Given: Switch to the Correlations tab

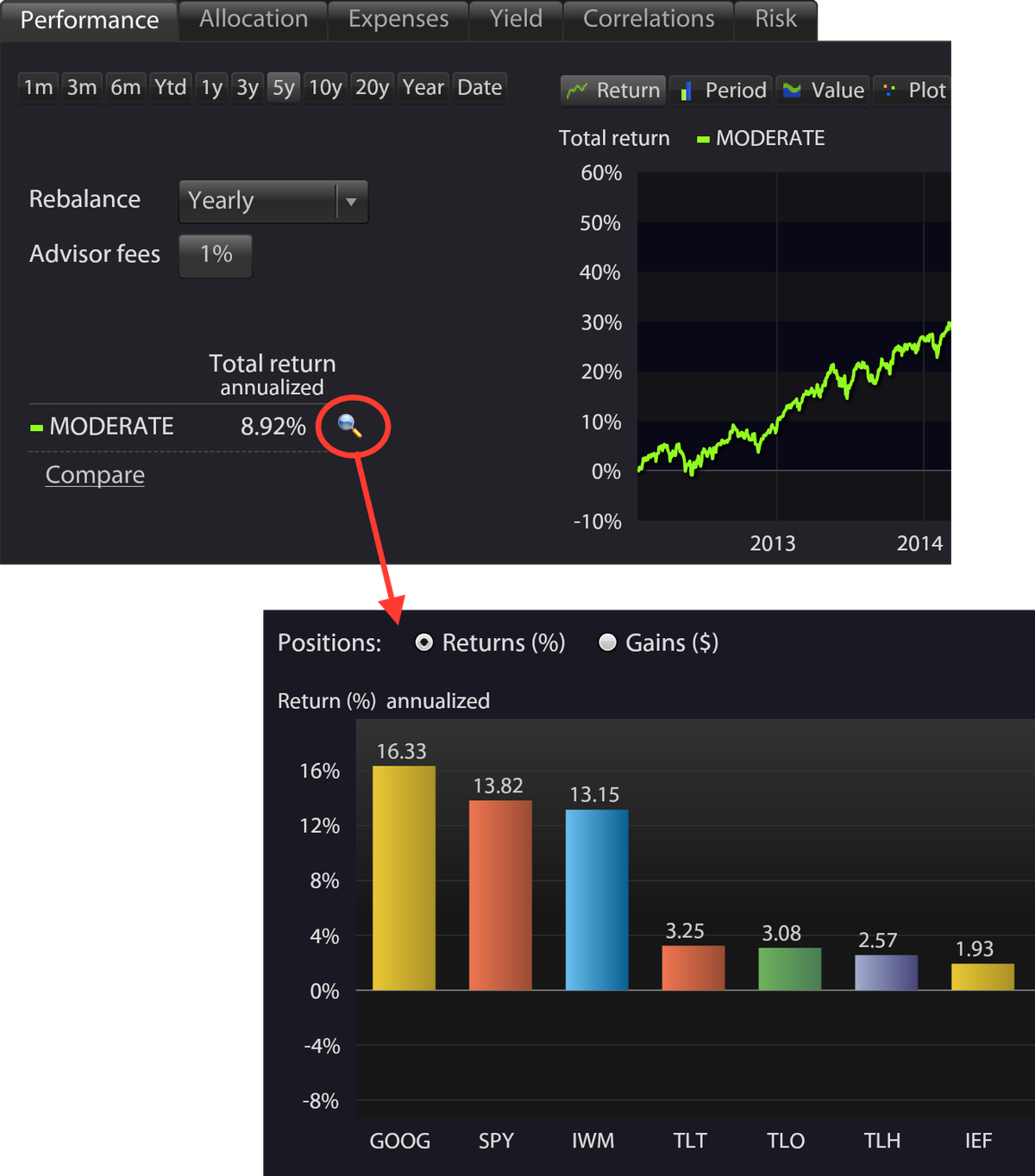Looking at the screenshot, I should coord(649,19).
